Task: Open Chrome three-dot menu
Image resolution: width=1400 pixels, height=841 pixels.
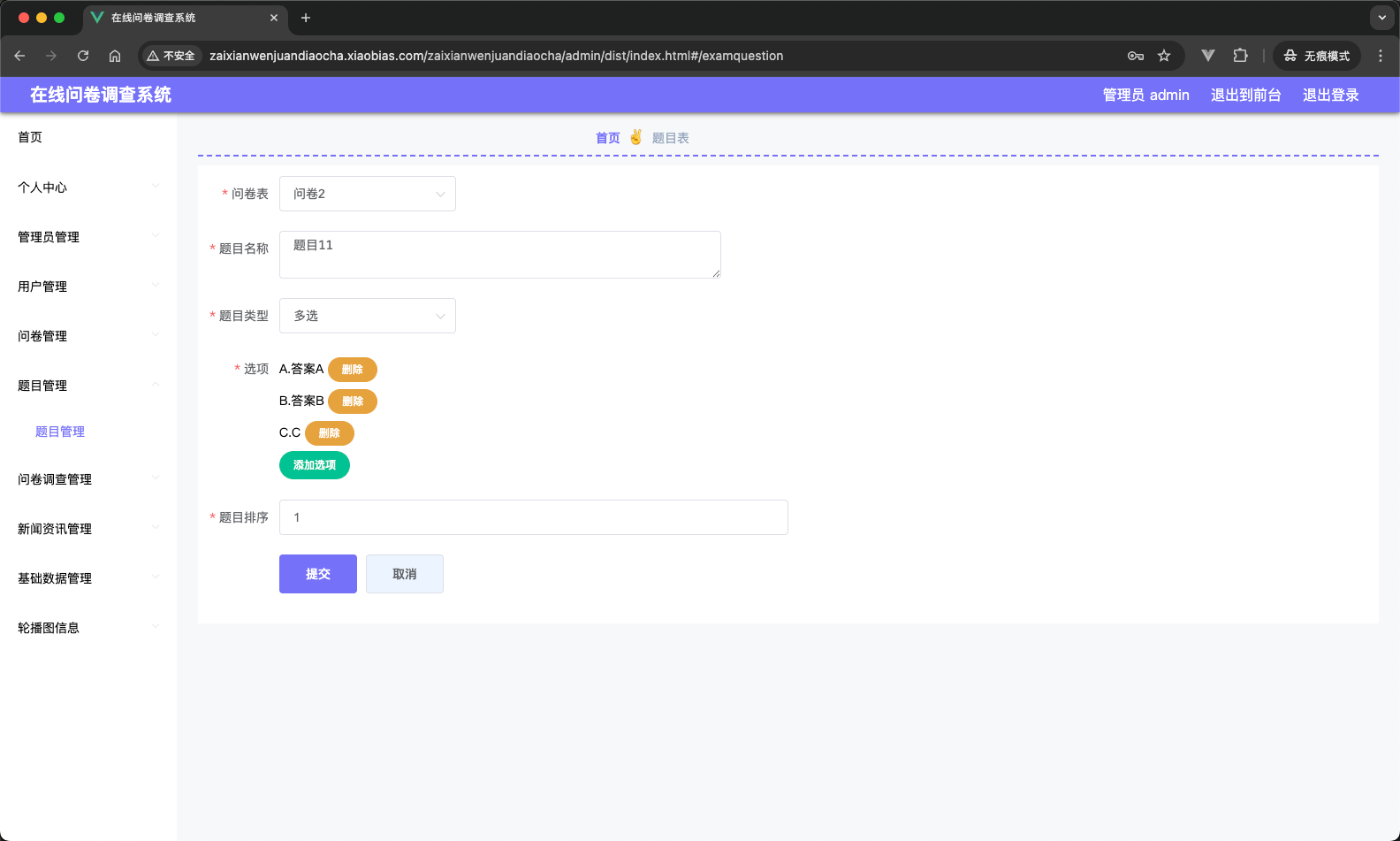Action: click(1381, 56)
